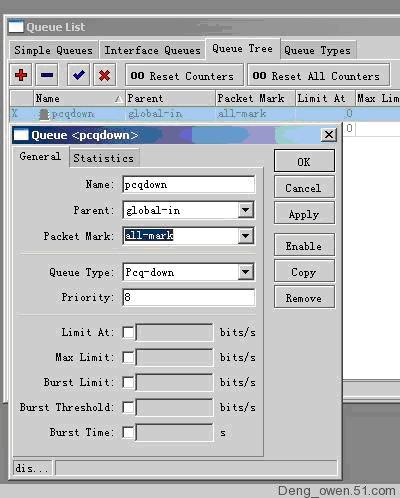Viewport: 400px width, 498px height.
Task: Switch to Interface Queues tab
Action: click(x=153, y=50)
